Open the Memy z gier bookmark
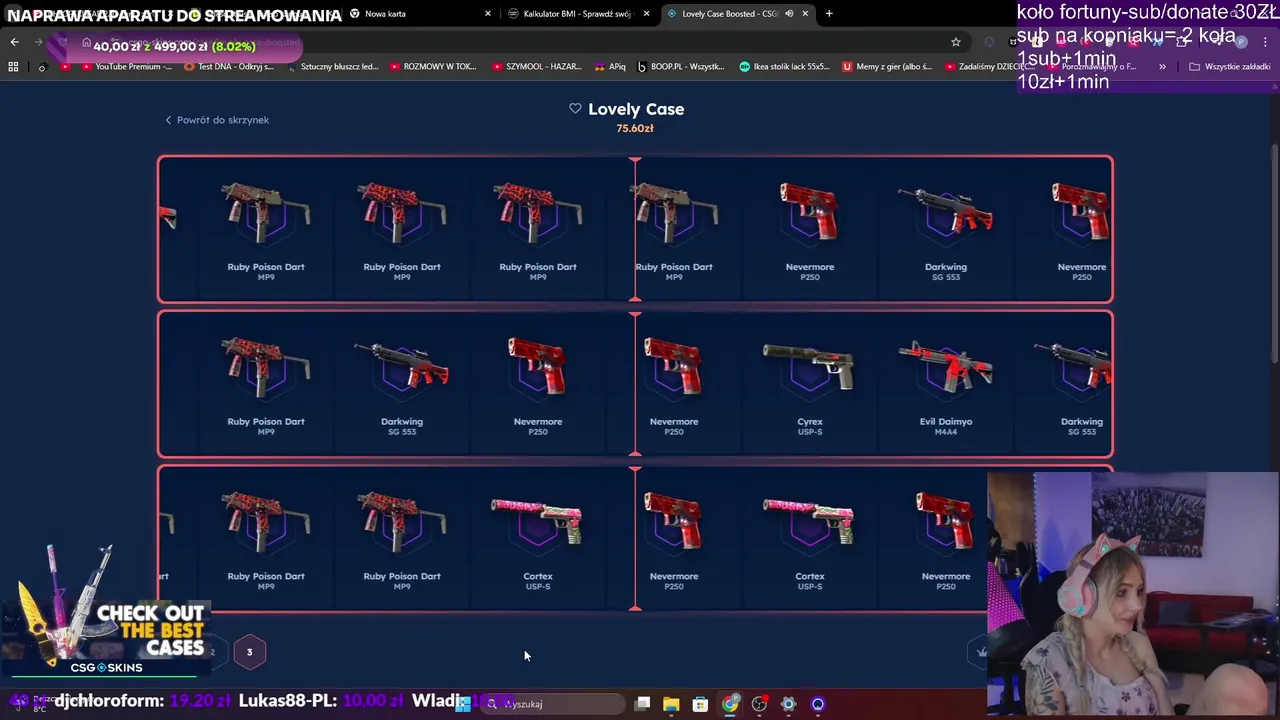The width and height of the screenshot is (1280, 720). 887,67
